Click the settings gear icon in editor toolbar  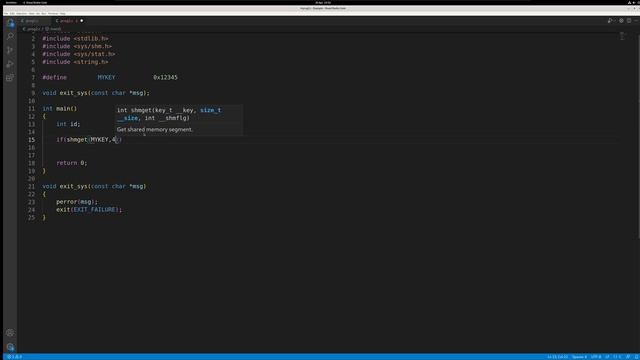click(621, 21)
